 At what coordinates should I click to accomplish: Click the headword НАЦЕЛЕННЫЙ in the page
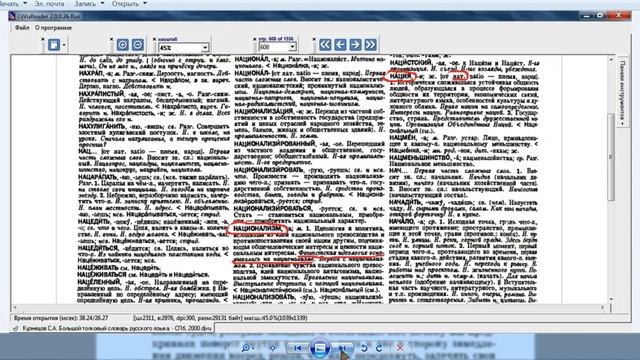99,282
